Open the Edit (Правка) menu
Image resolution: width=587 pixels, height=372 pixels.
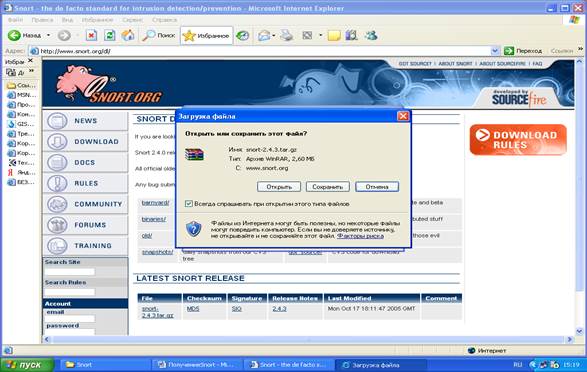click(42, 20)
